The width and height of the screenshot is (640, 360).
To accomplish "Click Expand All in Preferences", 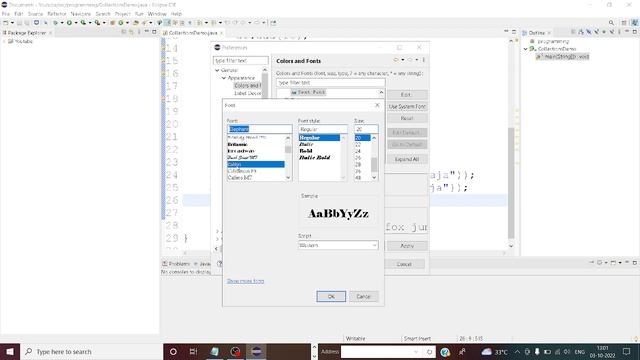I will point(407,159).
